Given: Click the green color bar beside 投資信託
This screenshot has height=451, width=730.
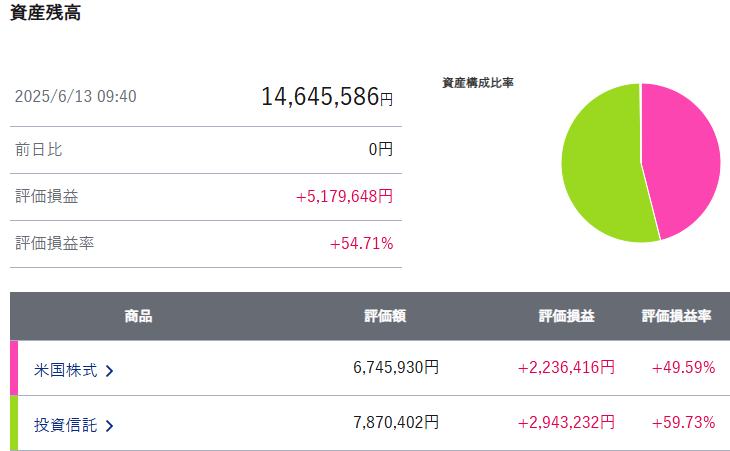Looking at the screenshot, I should pos(14,423).
